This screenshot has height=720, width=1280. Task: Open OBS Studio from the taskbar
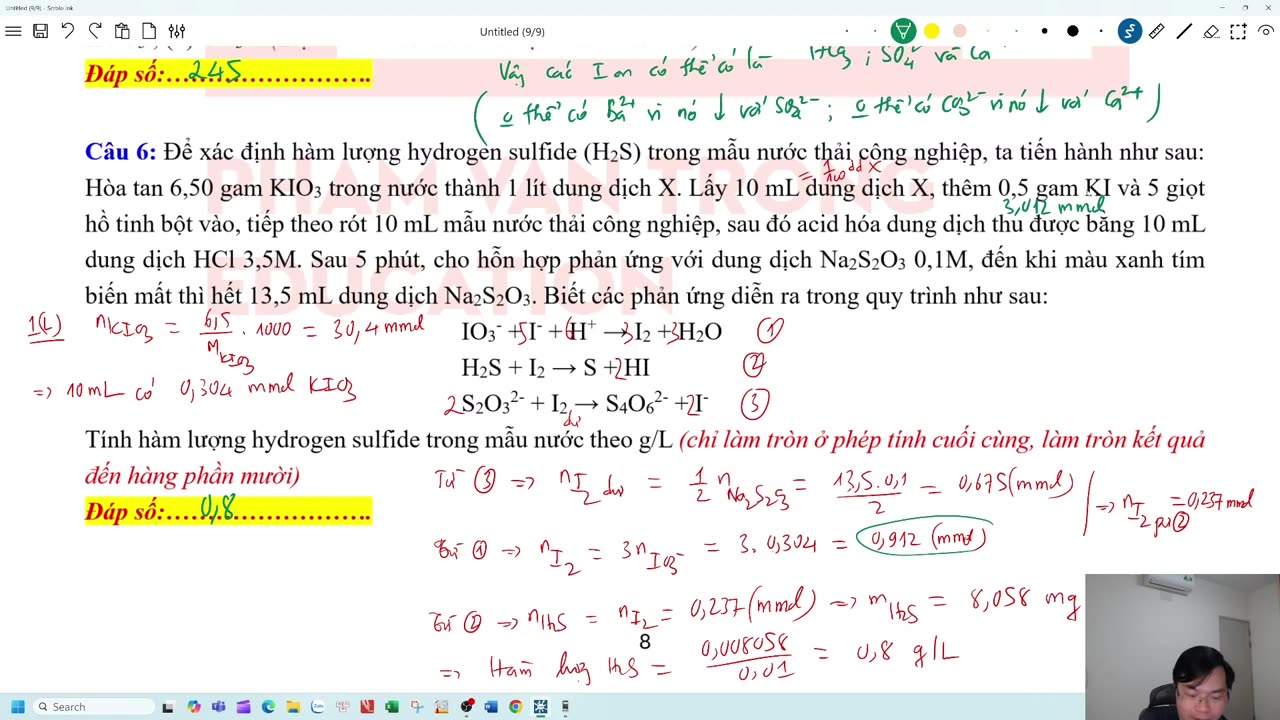tap(466, 707)
